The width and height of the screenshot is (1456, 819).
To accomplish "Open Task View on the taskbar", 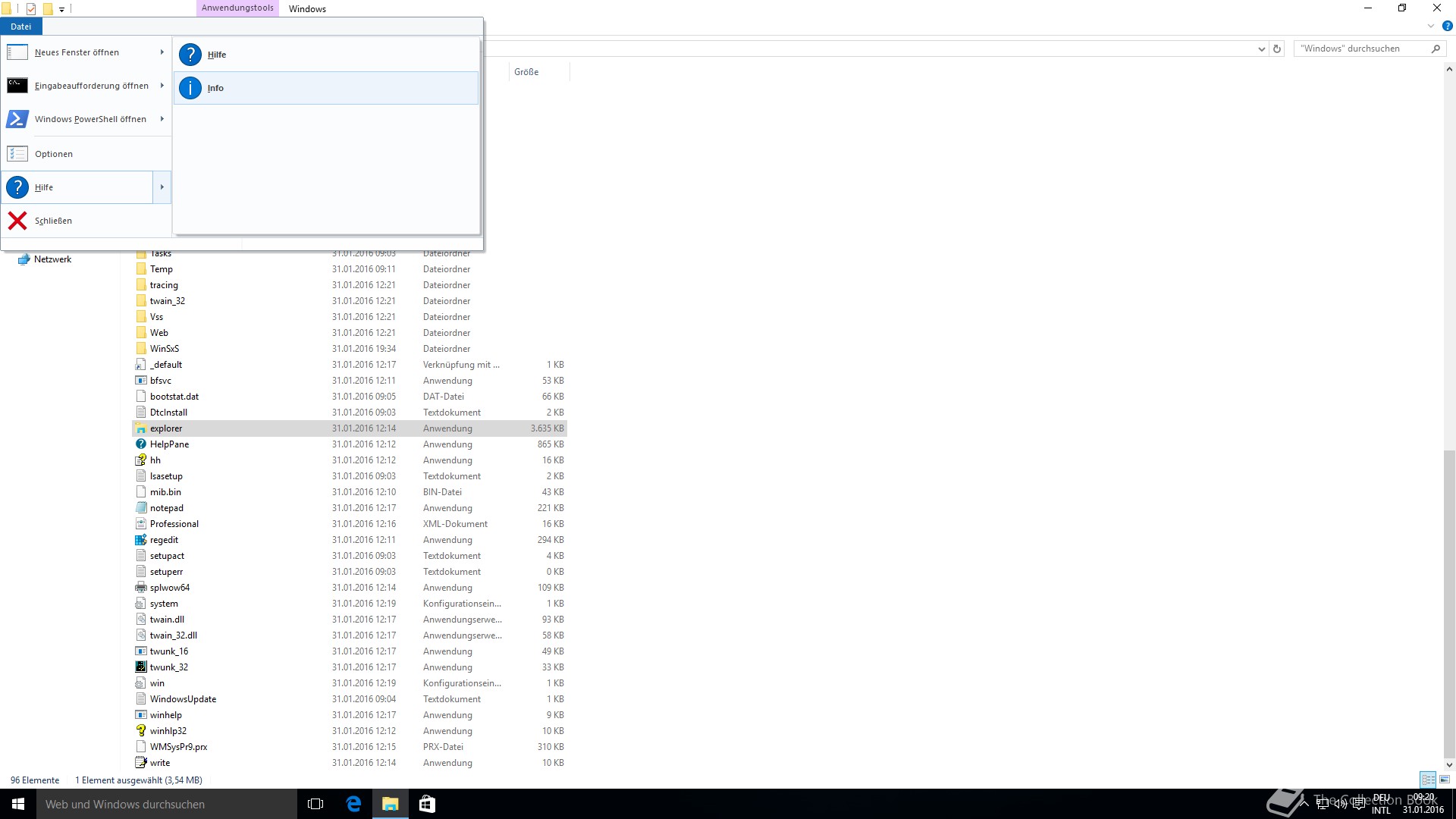I will point(315,804).
